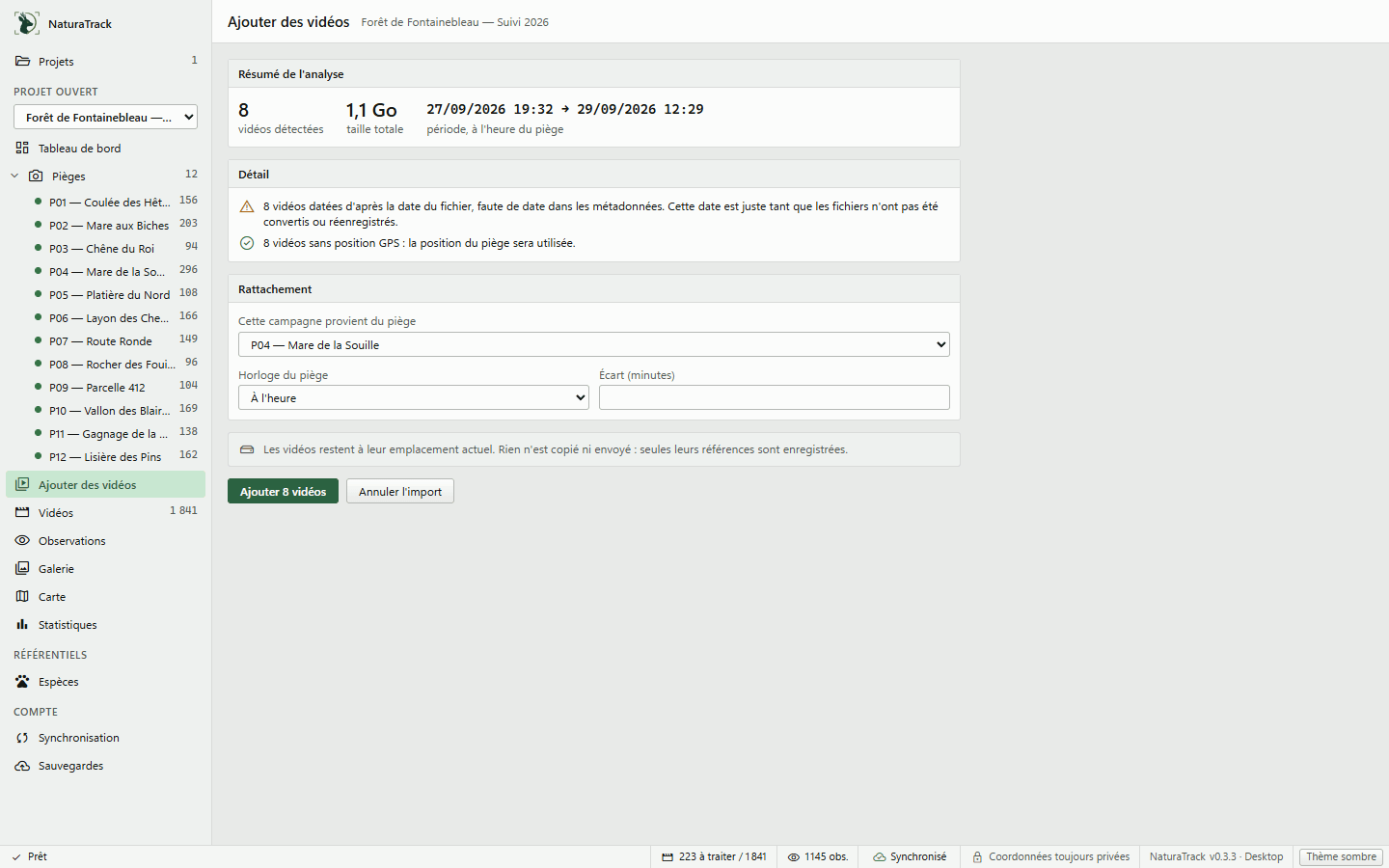Collapse the Pièges tree section

[x=14, y=176]
